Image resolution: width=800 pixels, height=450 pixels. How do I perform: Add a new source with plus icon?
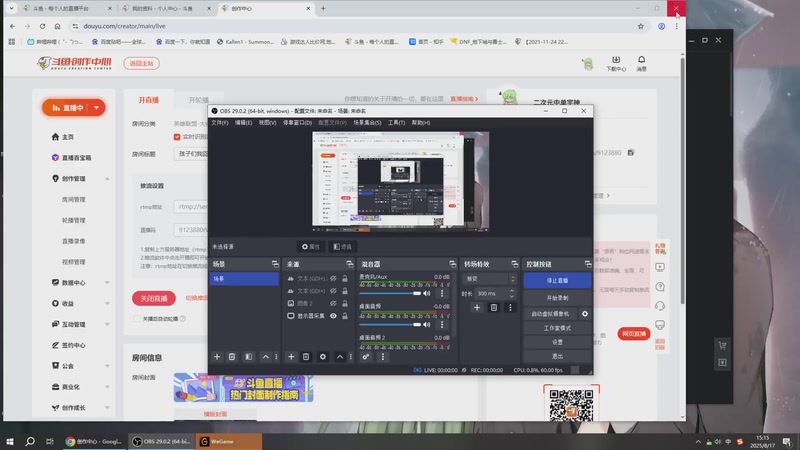coord(291,357)
